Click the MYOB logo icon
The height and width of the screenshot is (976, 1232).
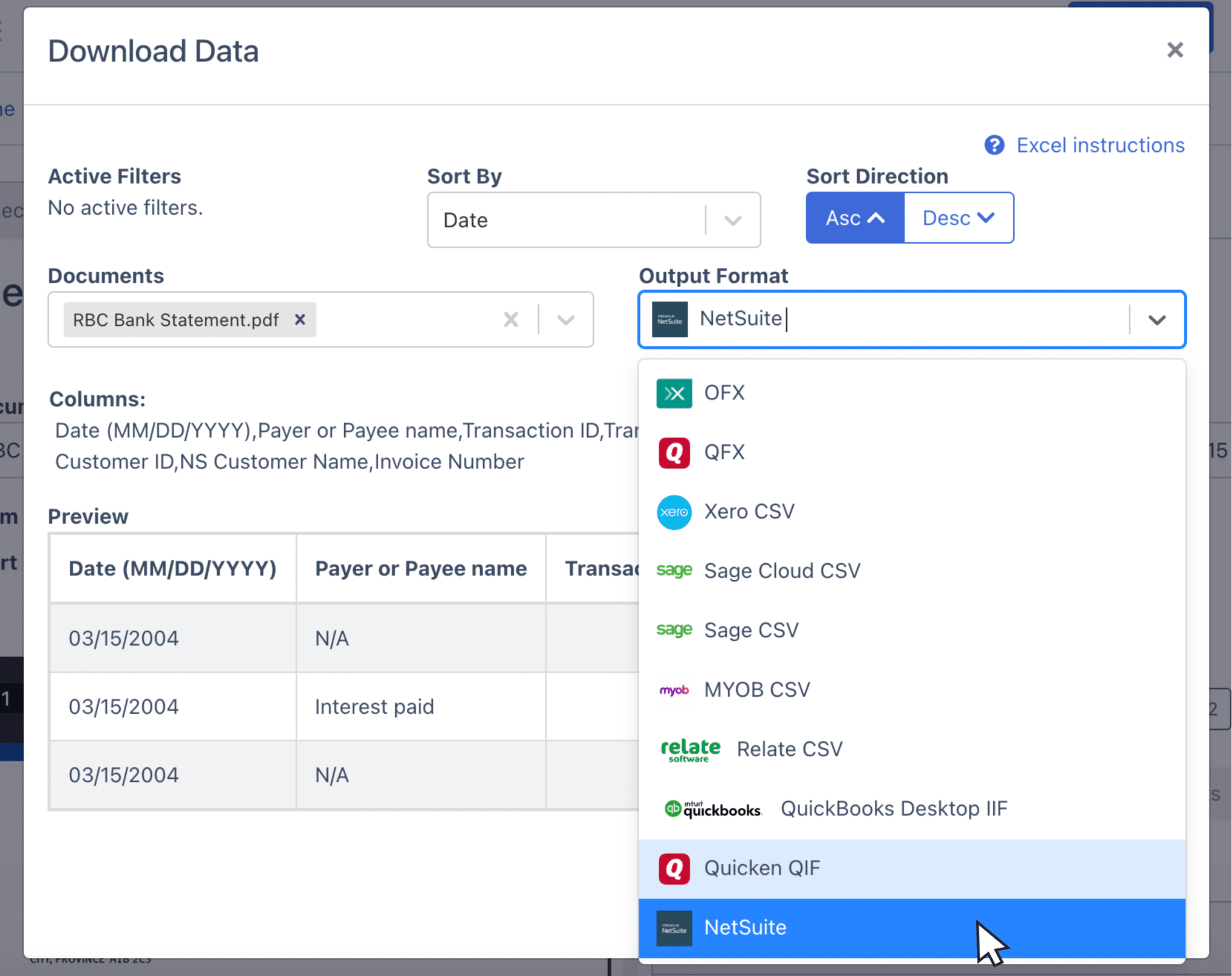[674, 690]
